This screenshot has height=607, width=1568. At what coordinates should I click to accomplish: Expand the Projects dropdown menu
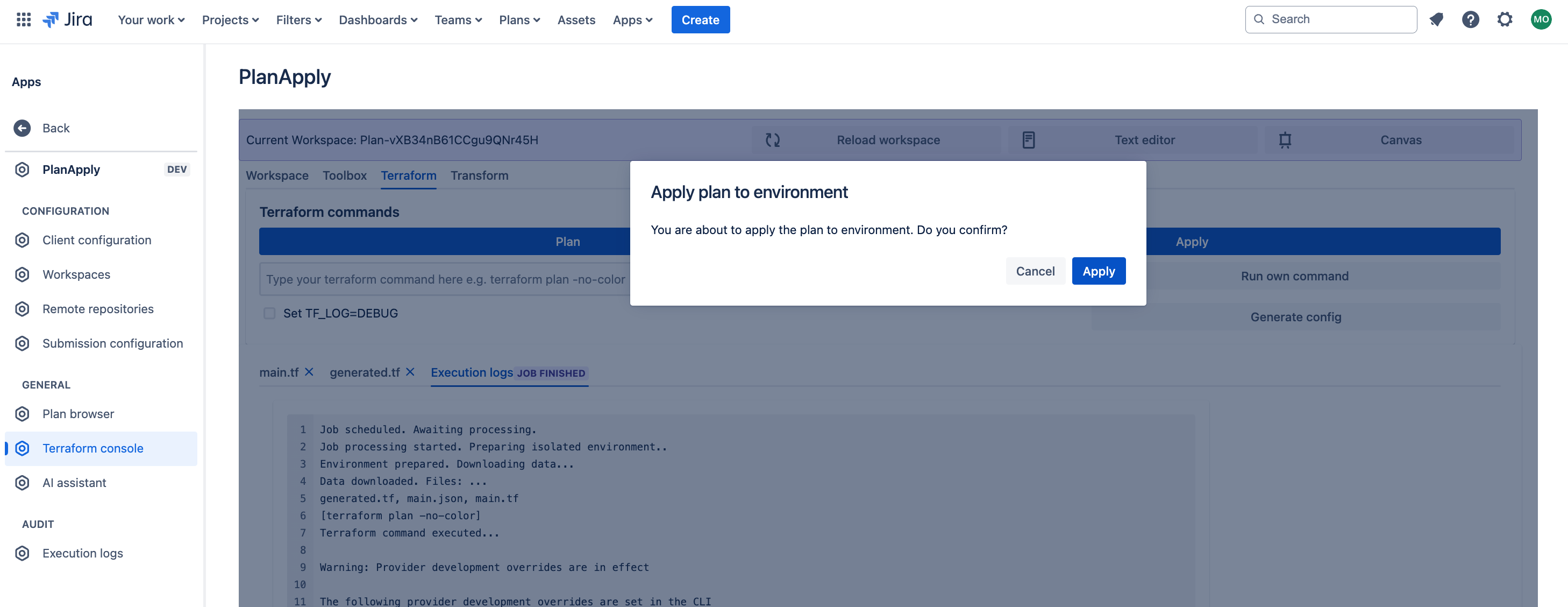(230, 19)
